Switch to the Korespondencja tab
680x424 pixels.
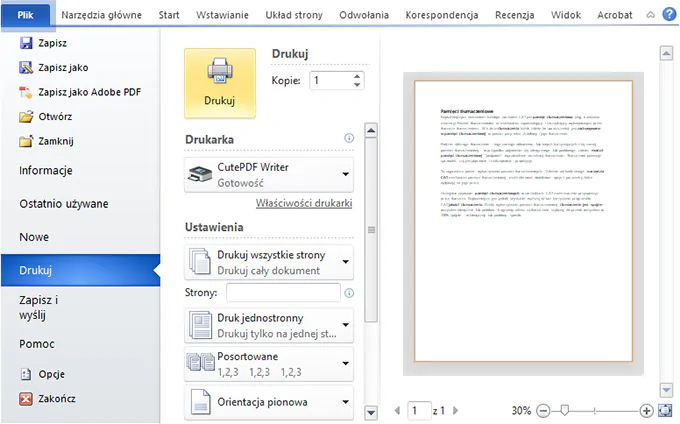point(442,15)
